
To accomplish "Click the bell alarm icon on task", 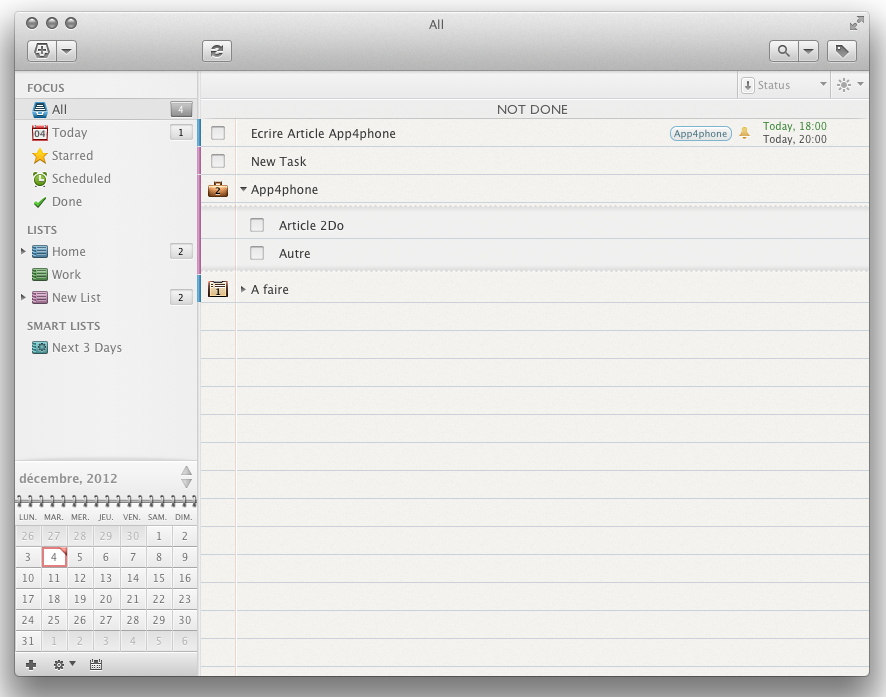I will click(744, 133).
